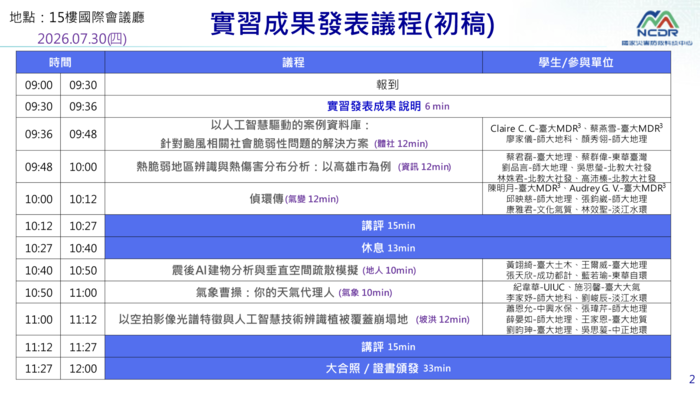
Task: Click the (氣變 12min) label
Action: (312, 199)
